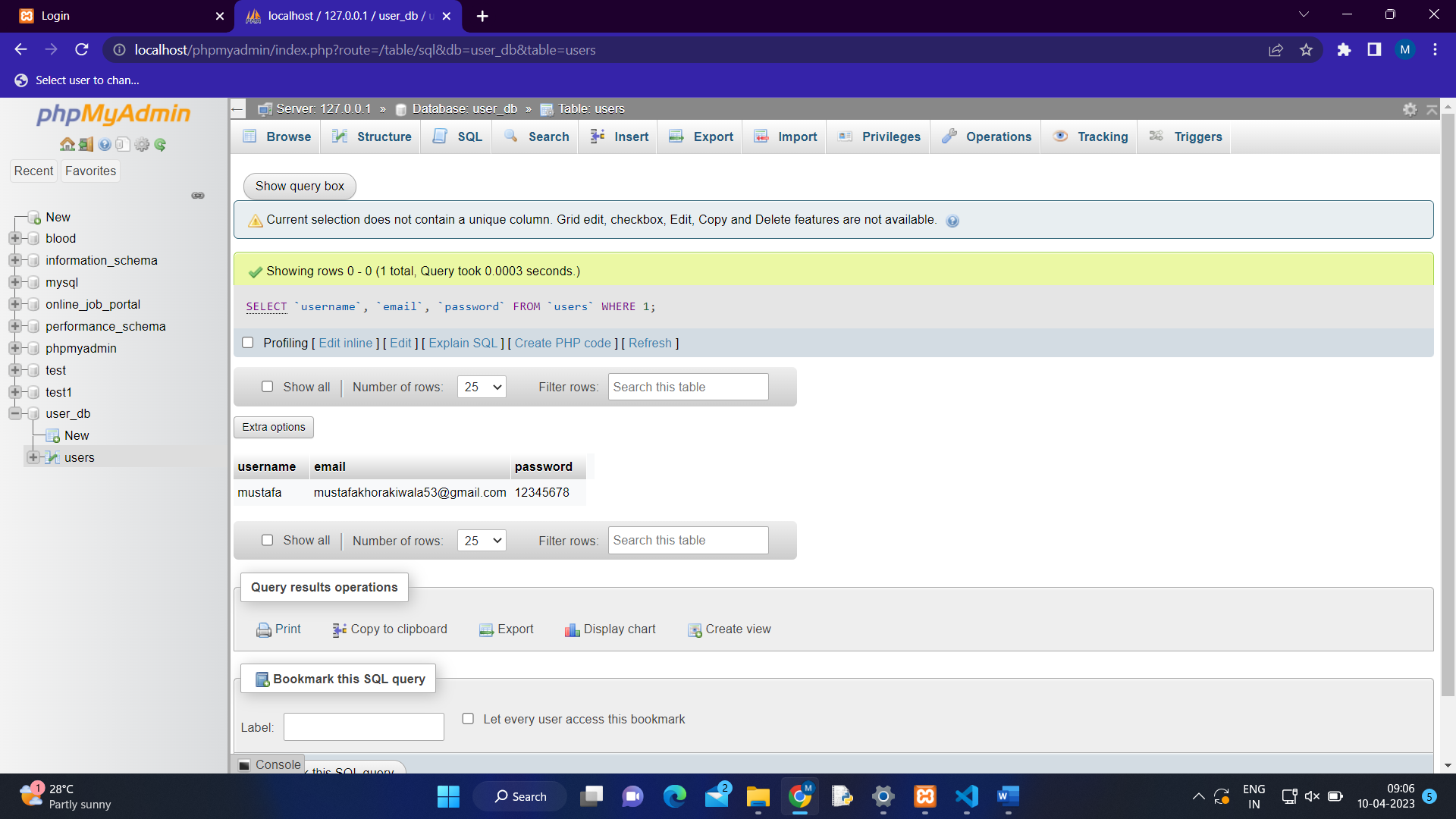Reload the navigation panel with green arrow
Image resolution: width=1456 pixels, height=819 pixels.
pos(160,144)
